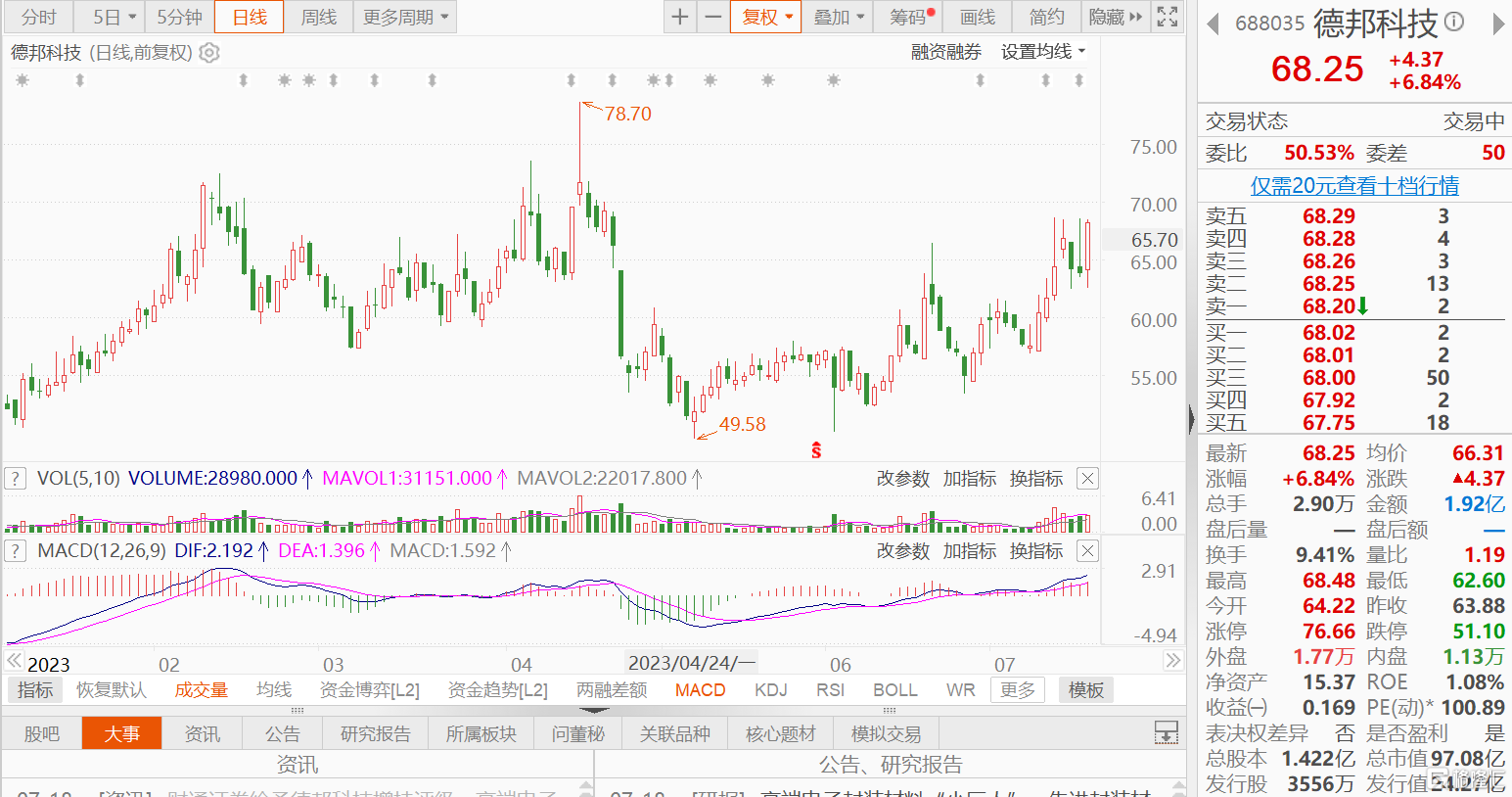Viewport: 1512px width, 797px height.
Task: Select RSI indicator
Action: [830, 690]
